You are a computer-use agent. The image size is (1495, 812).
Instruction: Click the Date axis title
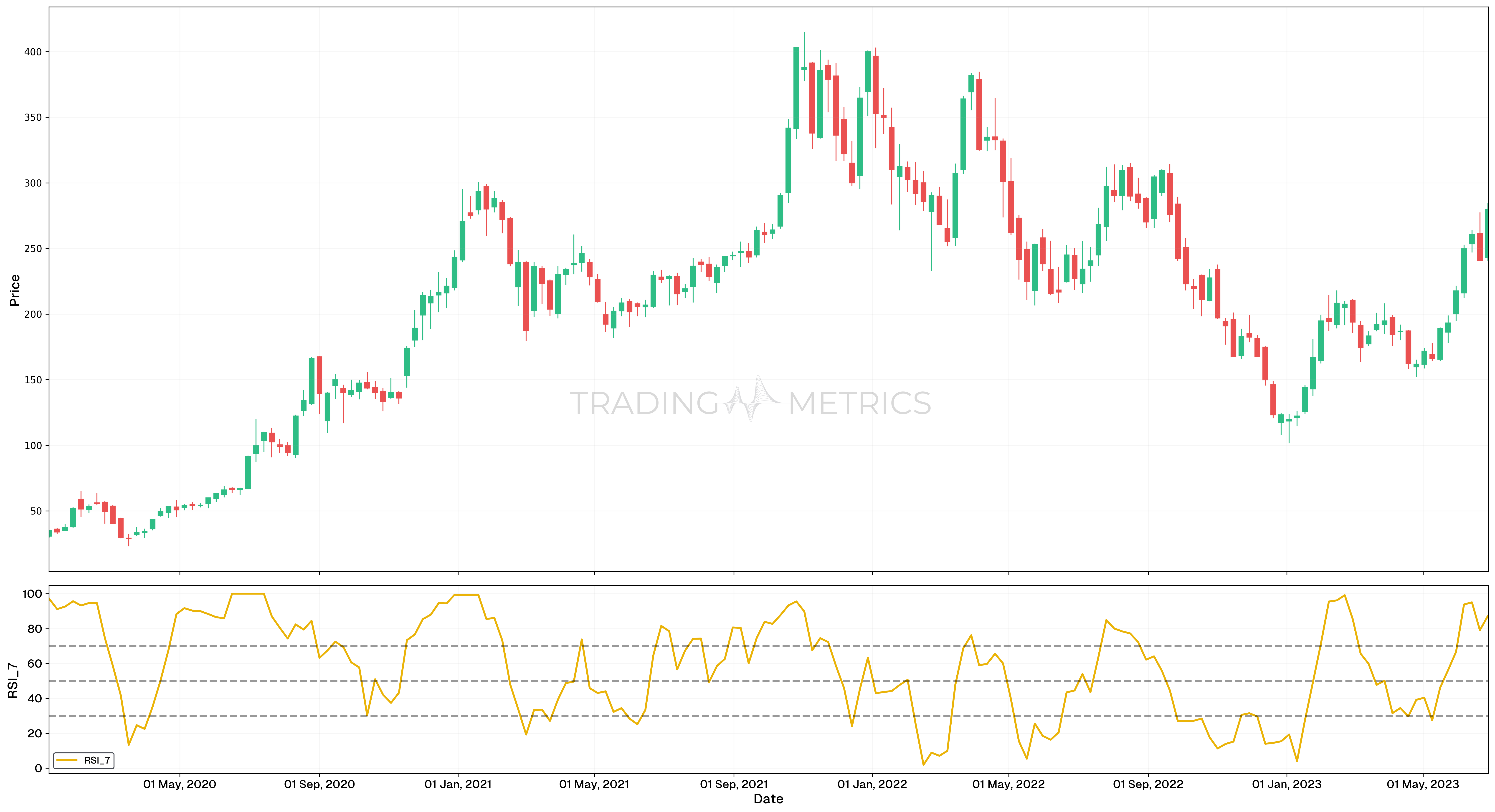[x=768, y=799]
